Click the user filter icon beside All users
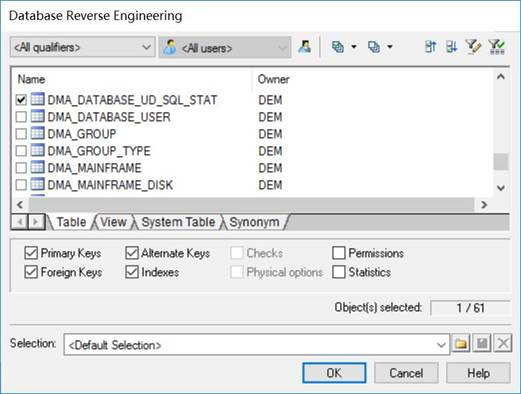Image resolution: width=521 pixels, height=394 pixels. click(x=305, y=47)
